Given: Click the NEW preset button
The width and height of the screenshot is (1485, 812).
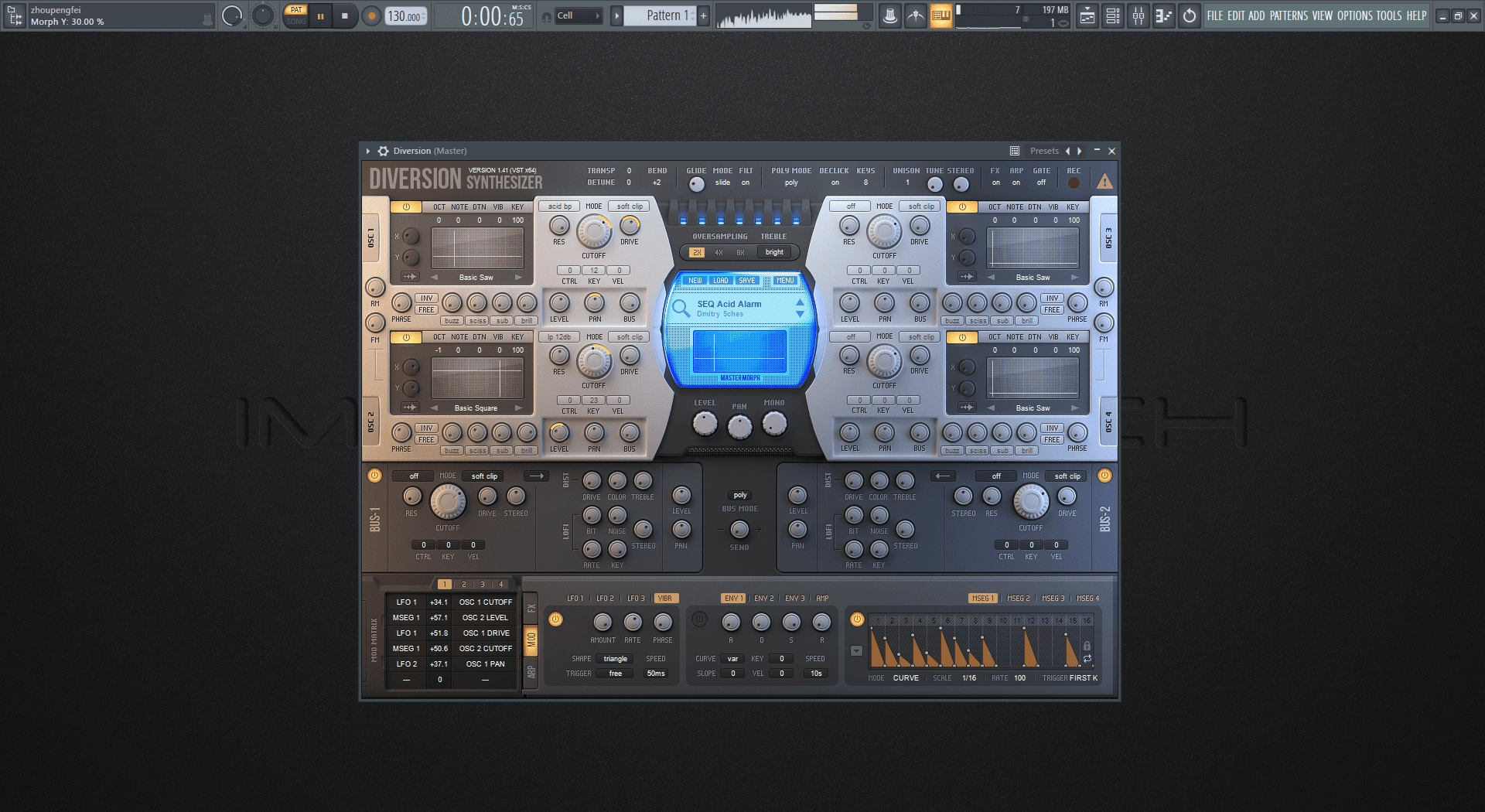Looking at the screenshot, I should coord(695,281).
